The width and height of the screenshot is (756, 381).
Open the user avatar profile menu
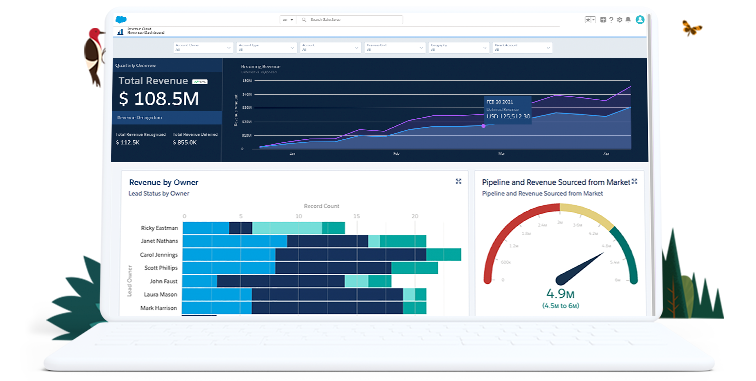640,20
